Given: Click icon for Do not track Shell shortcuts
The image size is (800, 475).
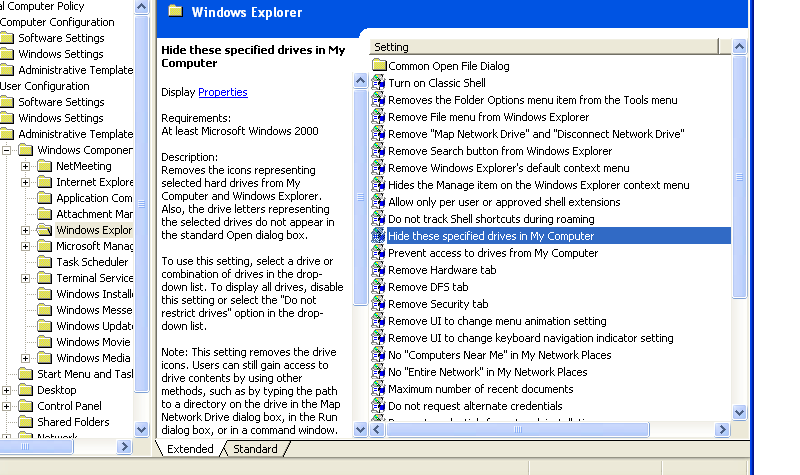Looking at the screenshot, I should (378, 219).
